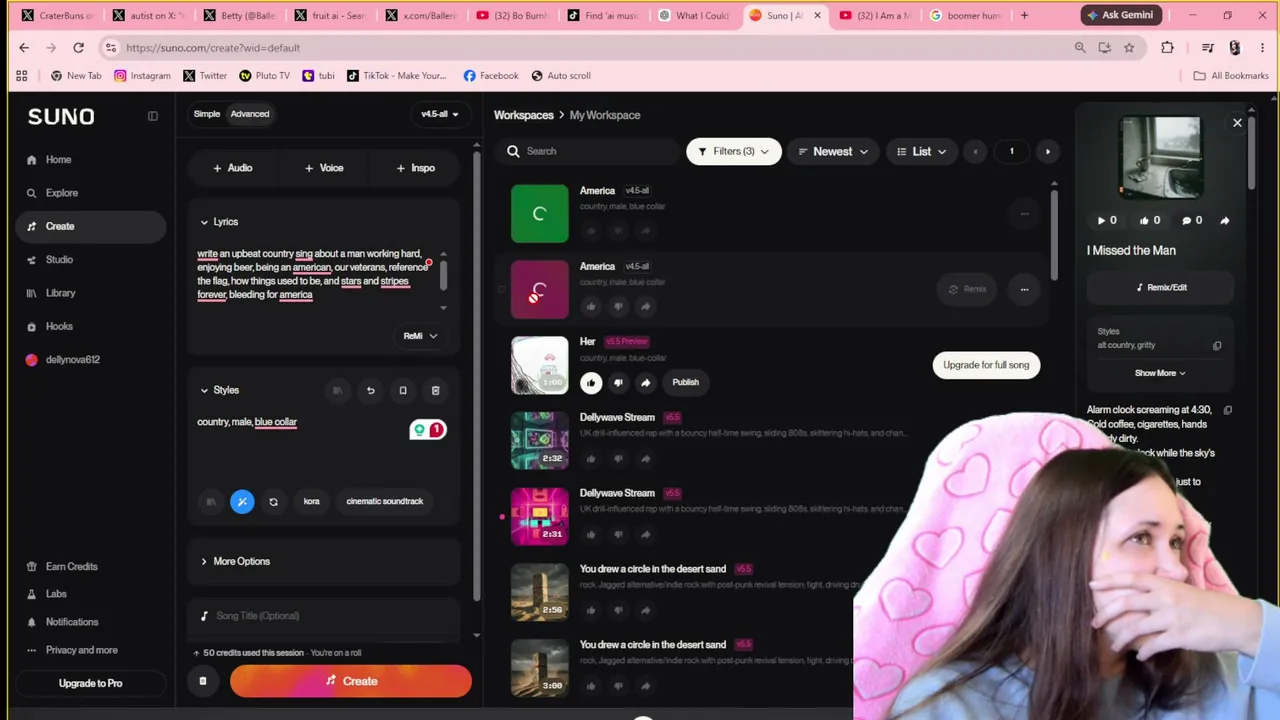Like the song 'Her'
1280x720 pixels.
click(591, 382)
